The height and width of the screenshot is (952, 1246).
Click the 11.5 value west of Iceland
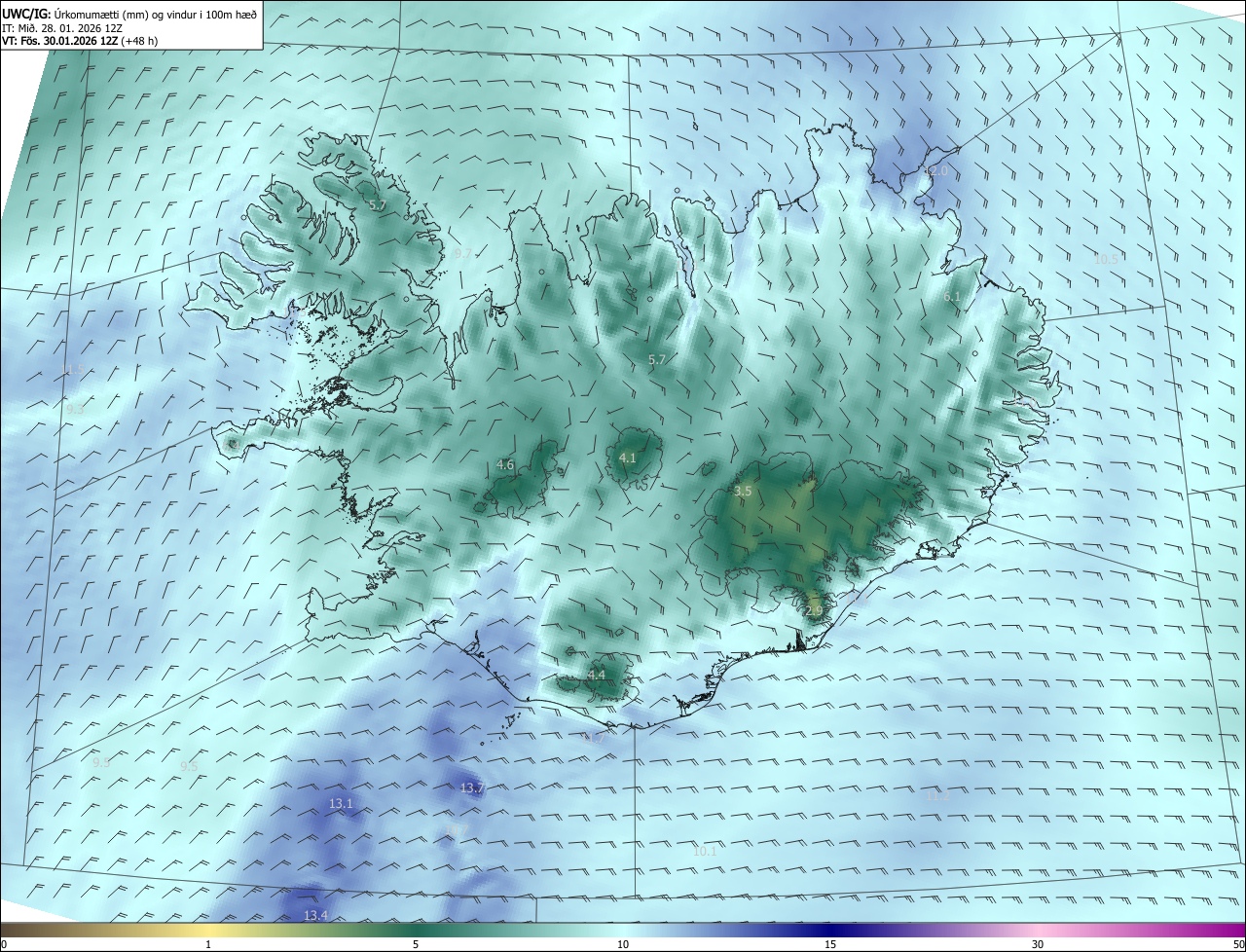click(x=74, y=370)
